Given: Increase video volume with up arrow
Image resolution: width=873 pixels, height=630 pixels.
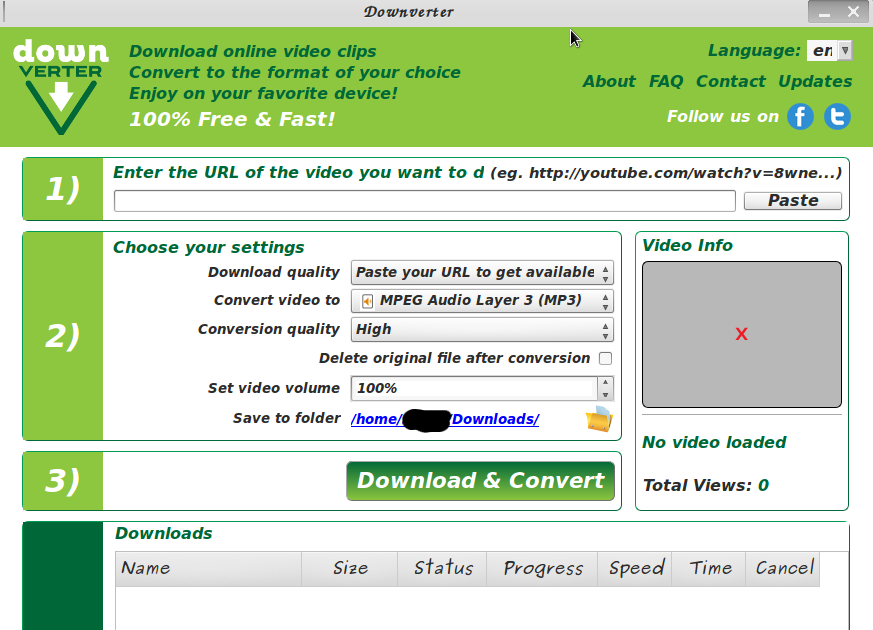Looking at the screenshot, I should pyautogui.click(x=605, y=382).
